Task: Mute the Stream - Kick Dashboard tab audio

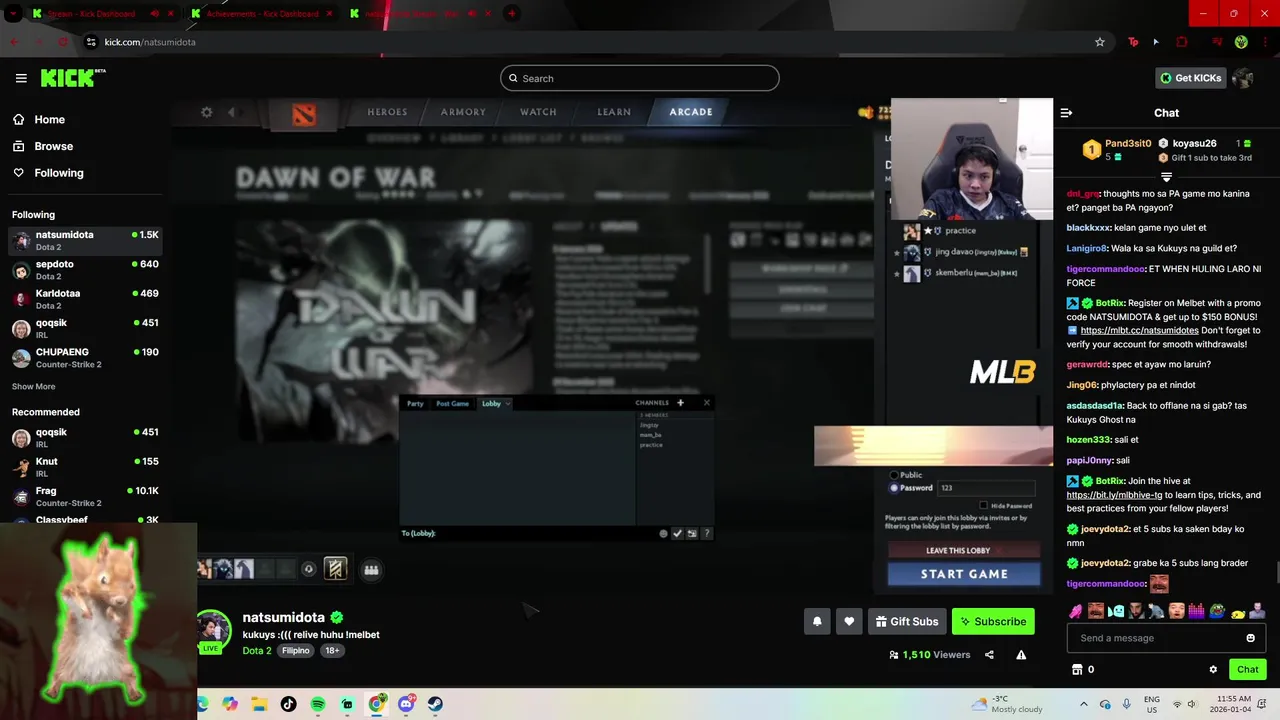Action: pyautogui.click(x=154, y=14)
